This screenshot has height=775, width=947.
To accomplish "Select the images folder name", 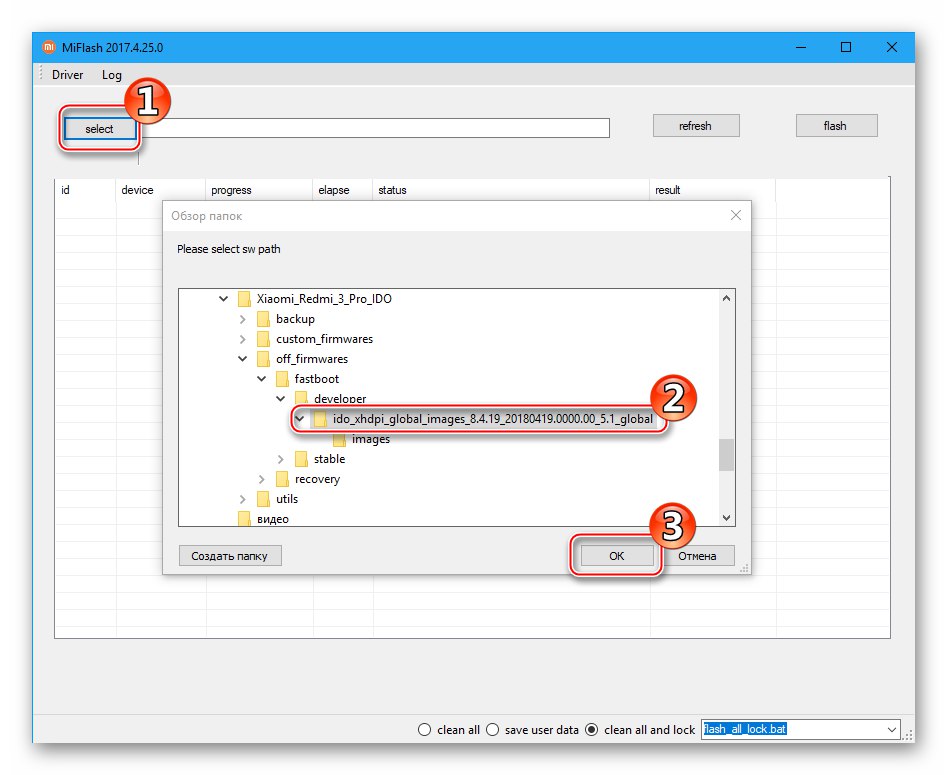I will (371, 439).
